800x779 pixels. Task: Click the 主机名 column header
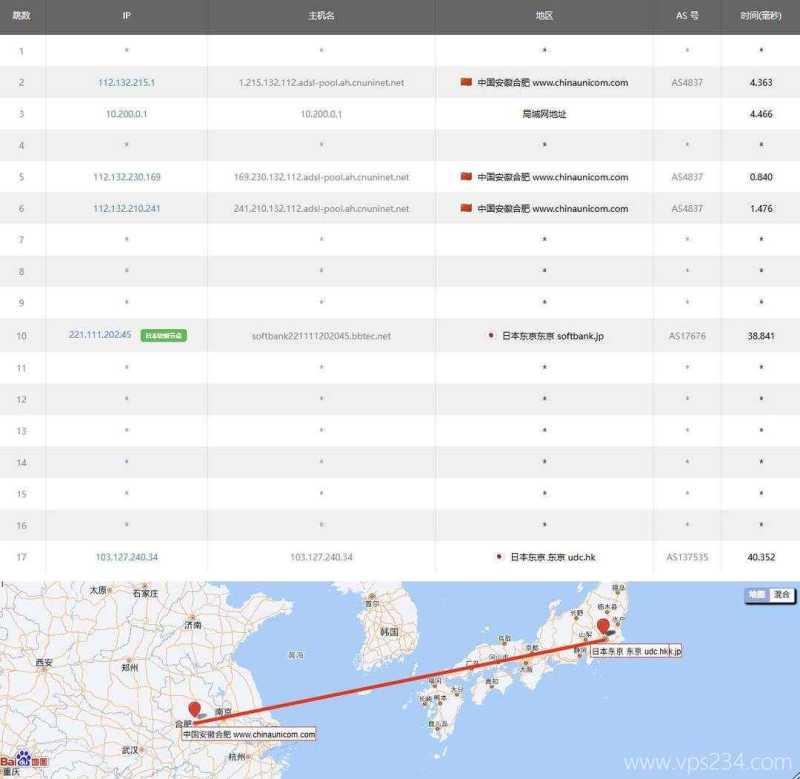[321, 16]
